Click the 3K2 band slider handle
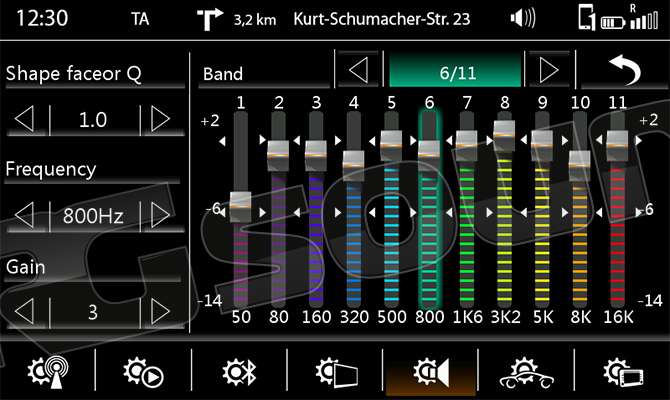Screen dimensions: 670x400 point(504,135)
